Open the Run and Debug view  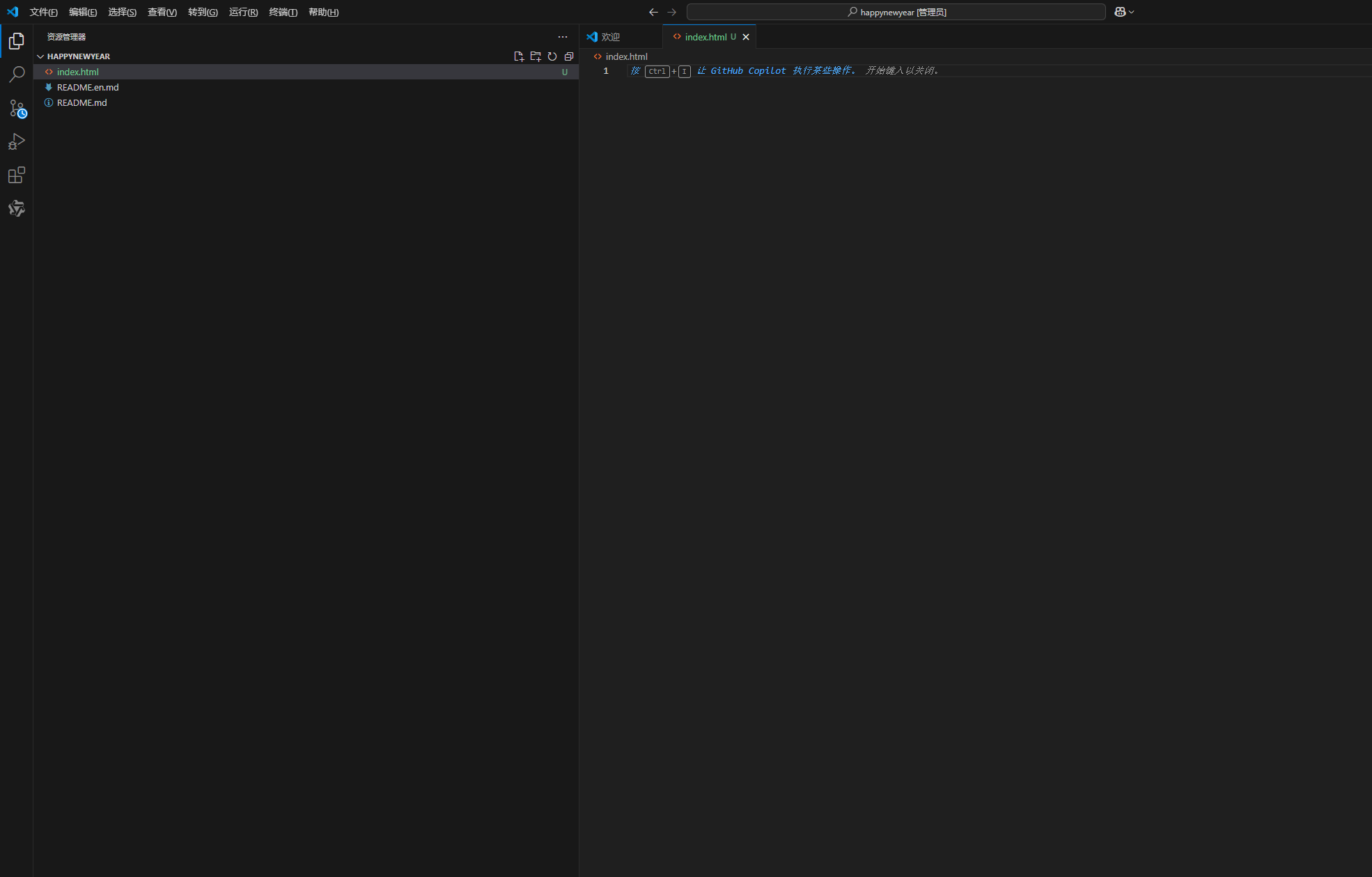click(x=17, y=142)
